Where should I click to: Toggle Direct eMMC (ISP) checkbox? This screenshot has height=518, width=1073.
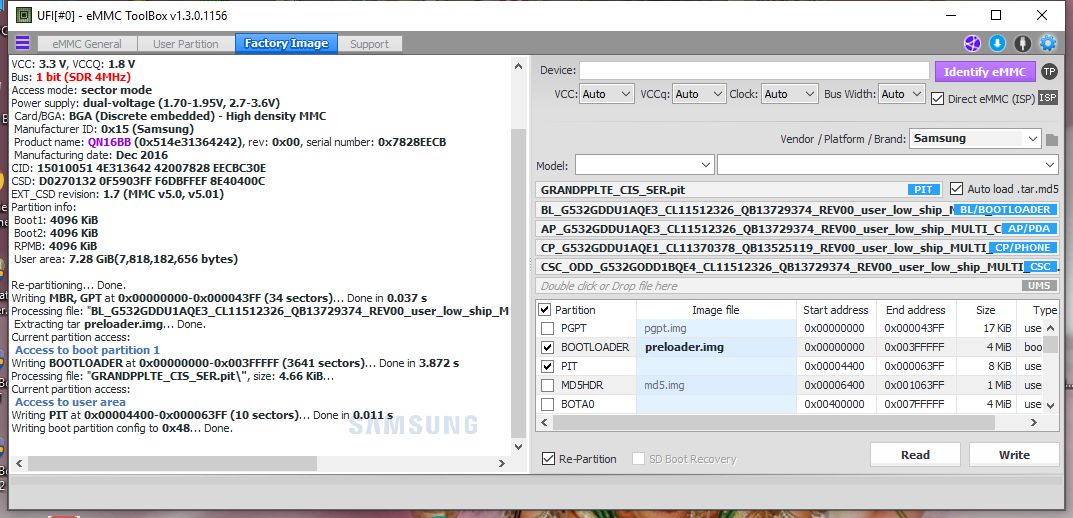coord(938,99)
